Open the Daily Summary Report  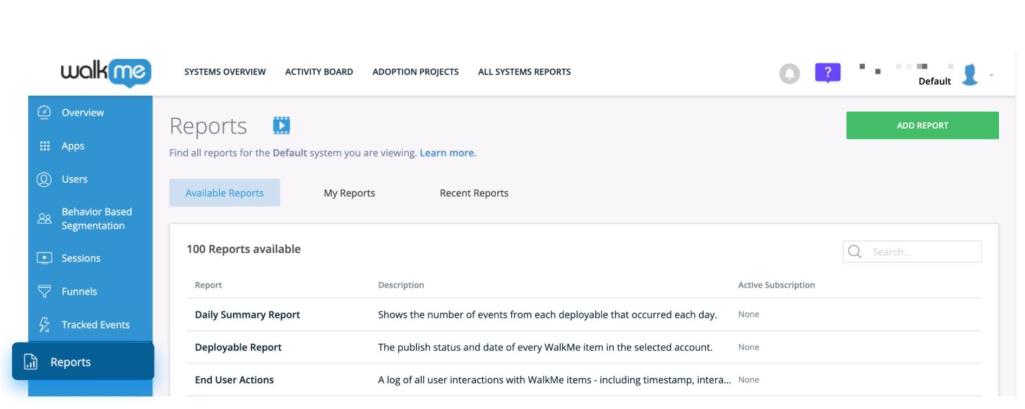247,315
